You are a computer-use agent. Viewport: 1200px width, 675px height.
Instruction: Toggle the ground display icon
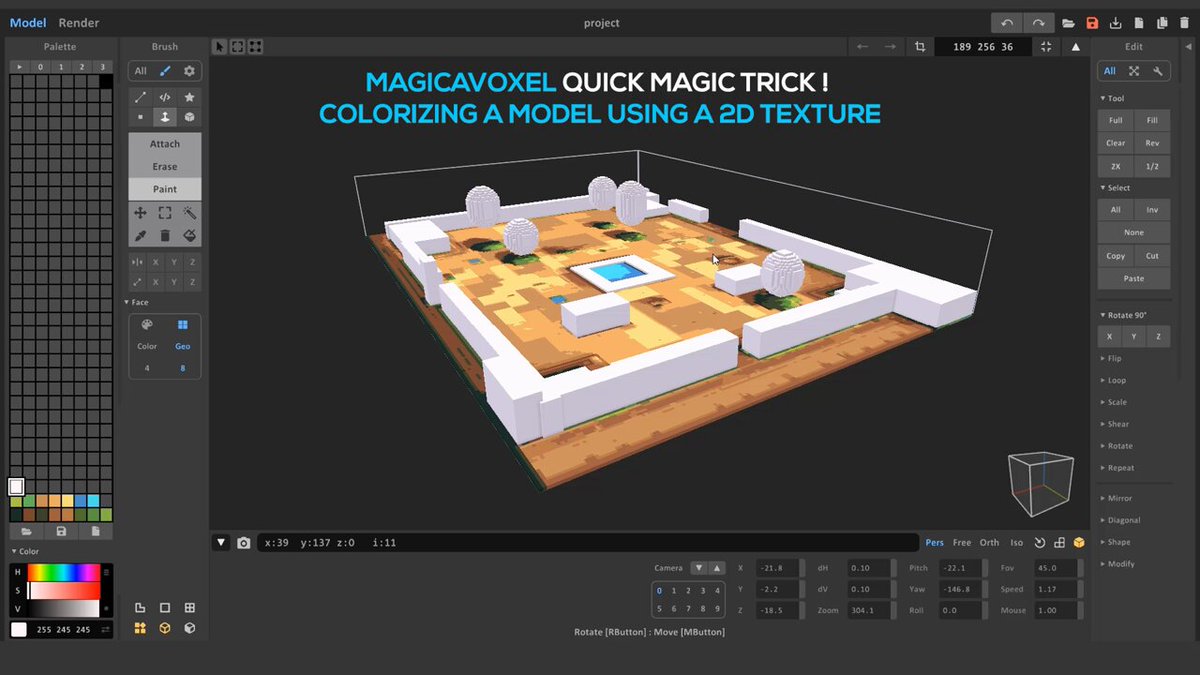140,607
